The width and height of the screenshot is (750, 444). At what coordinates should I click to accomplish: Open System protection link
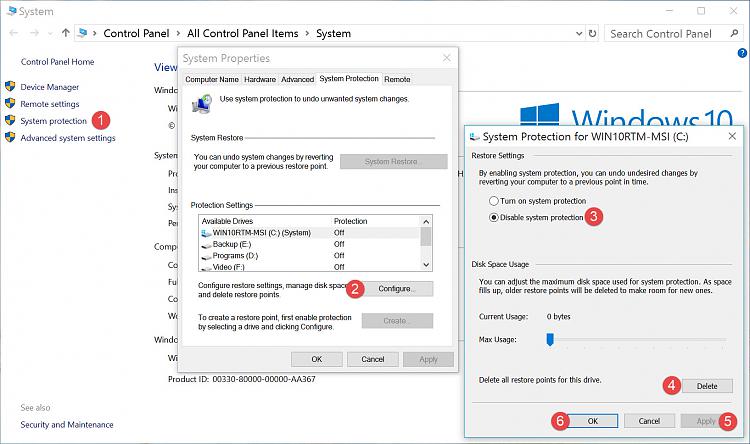(x=54, y=121)
